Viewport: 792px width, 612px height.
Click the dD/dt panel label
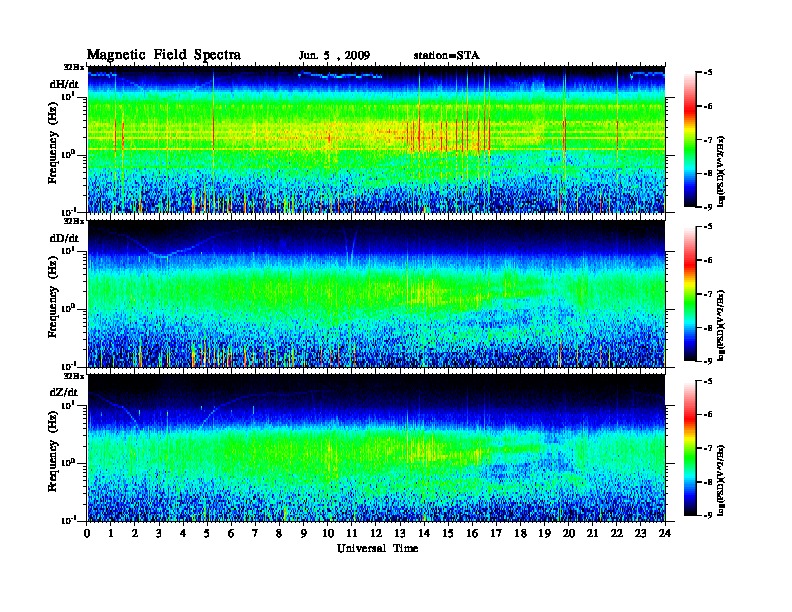[64, 238]
